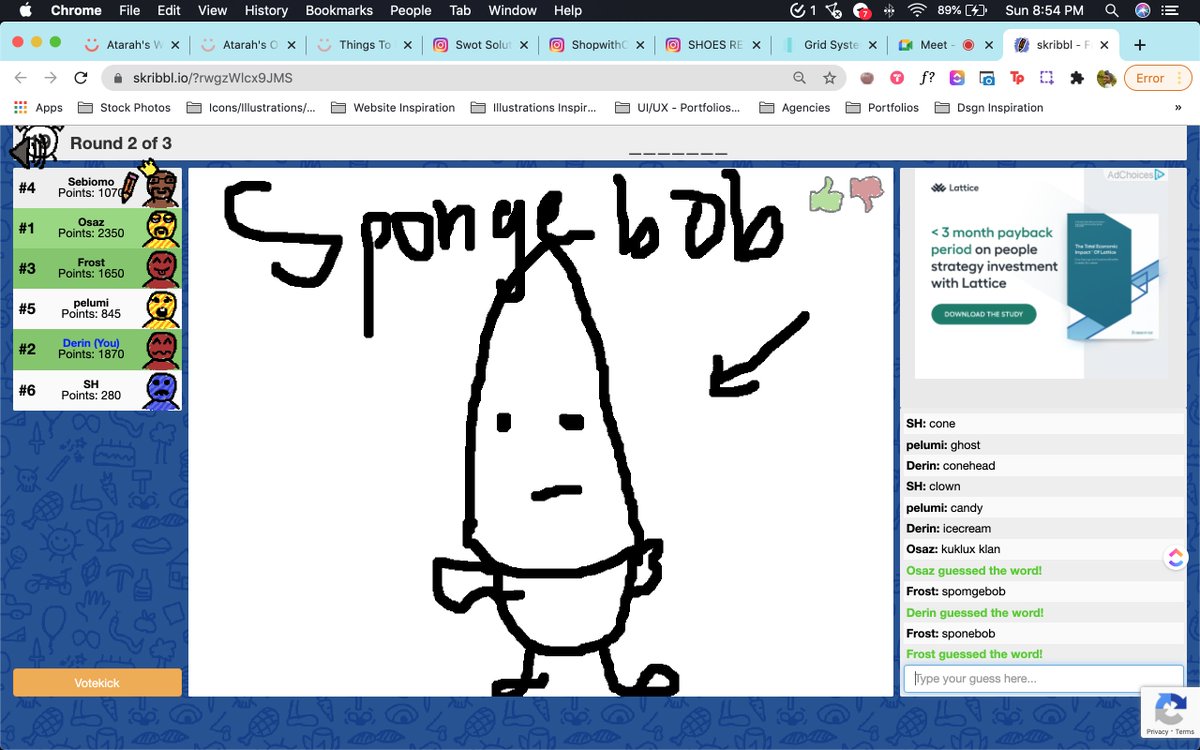The height and width of the screenshot is (750, 1200).
Task: Open the f? font finder extension
Action: click(x=927, y=78)
